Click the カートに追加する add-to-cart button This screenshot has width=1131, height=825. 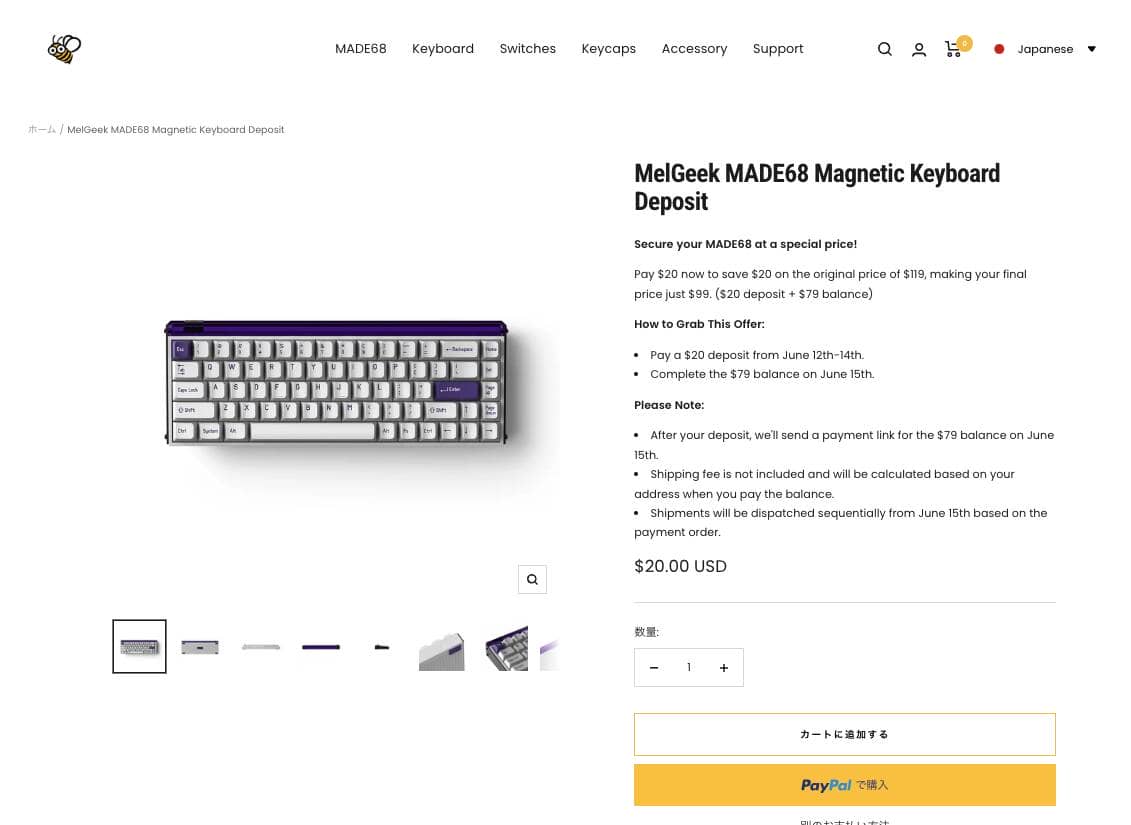(x=844, y=734)
